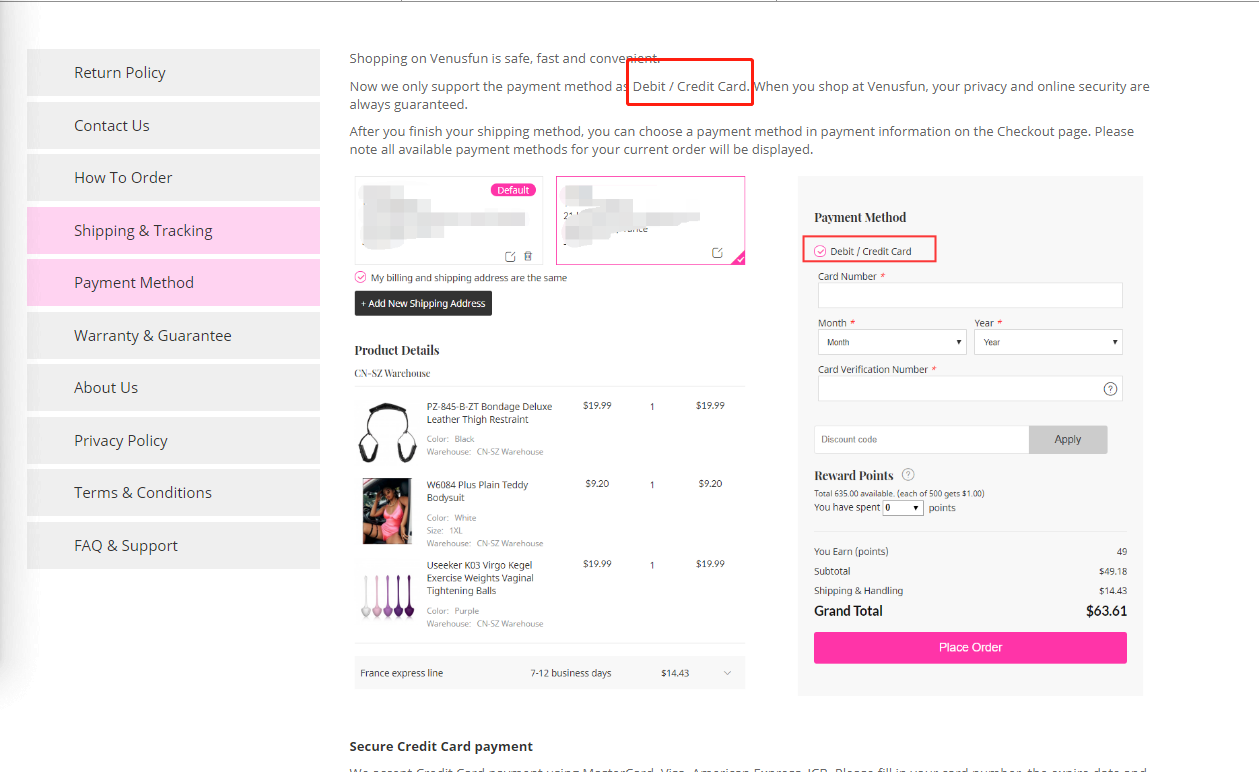Click the $9.20 line total for Teddy Bodysuit

710,484
